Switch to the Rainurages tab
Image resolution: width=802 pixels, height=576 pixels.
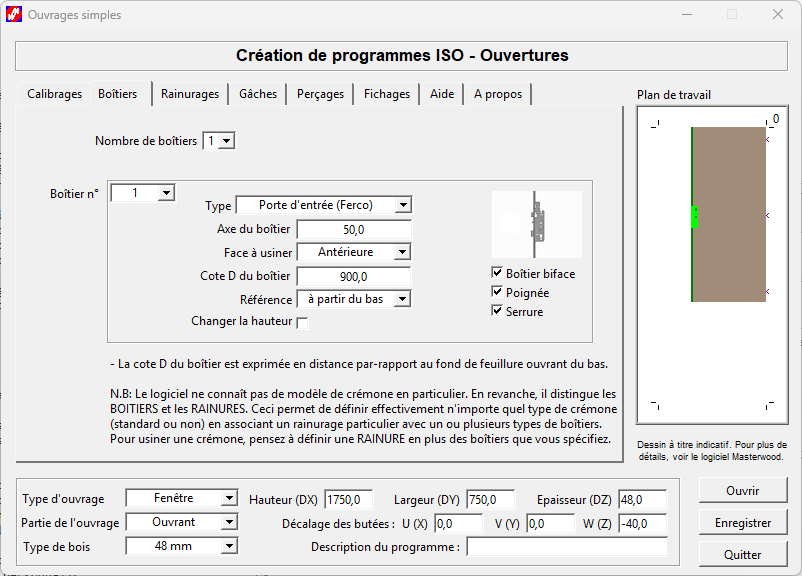click(x=190, y=94)
